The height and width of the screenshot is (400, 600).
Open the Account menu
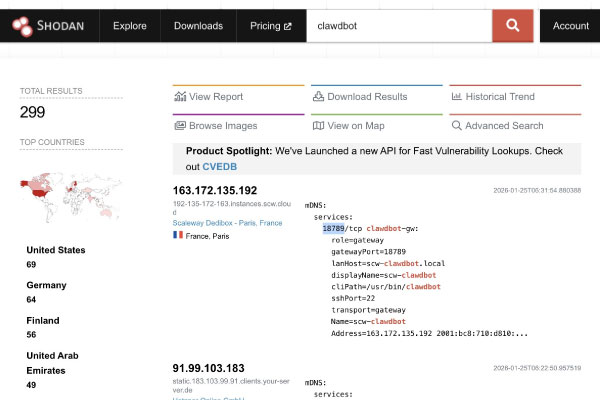coord(570,26)
